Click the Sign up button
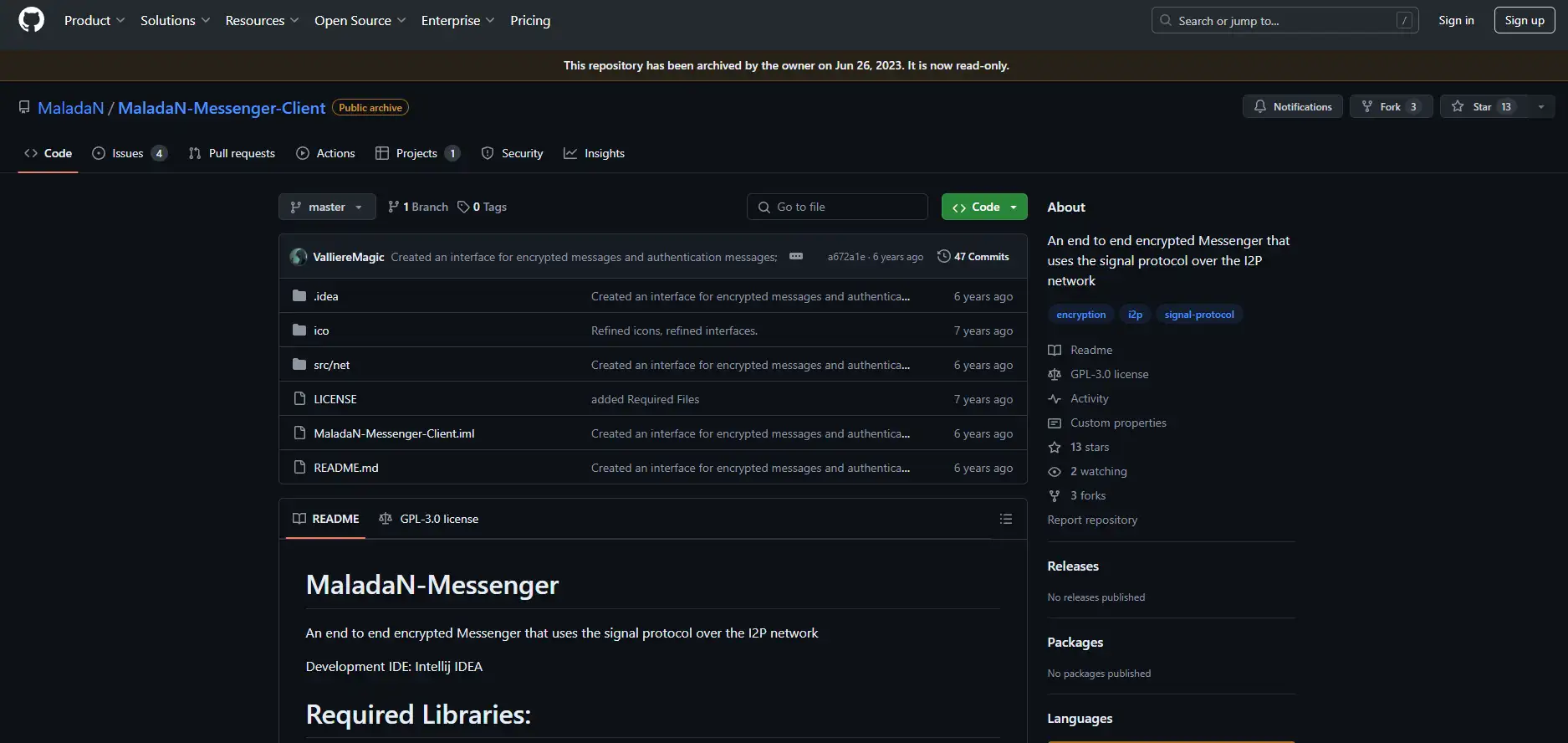 pyautogui.click(x=1524, y=20)
